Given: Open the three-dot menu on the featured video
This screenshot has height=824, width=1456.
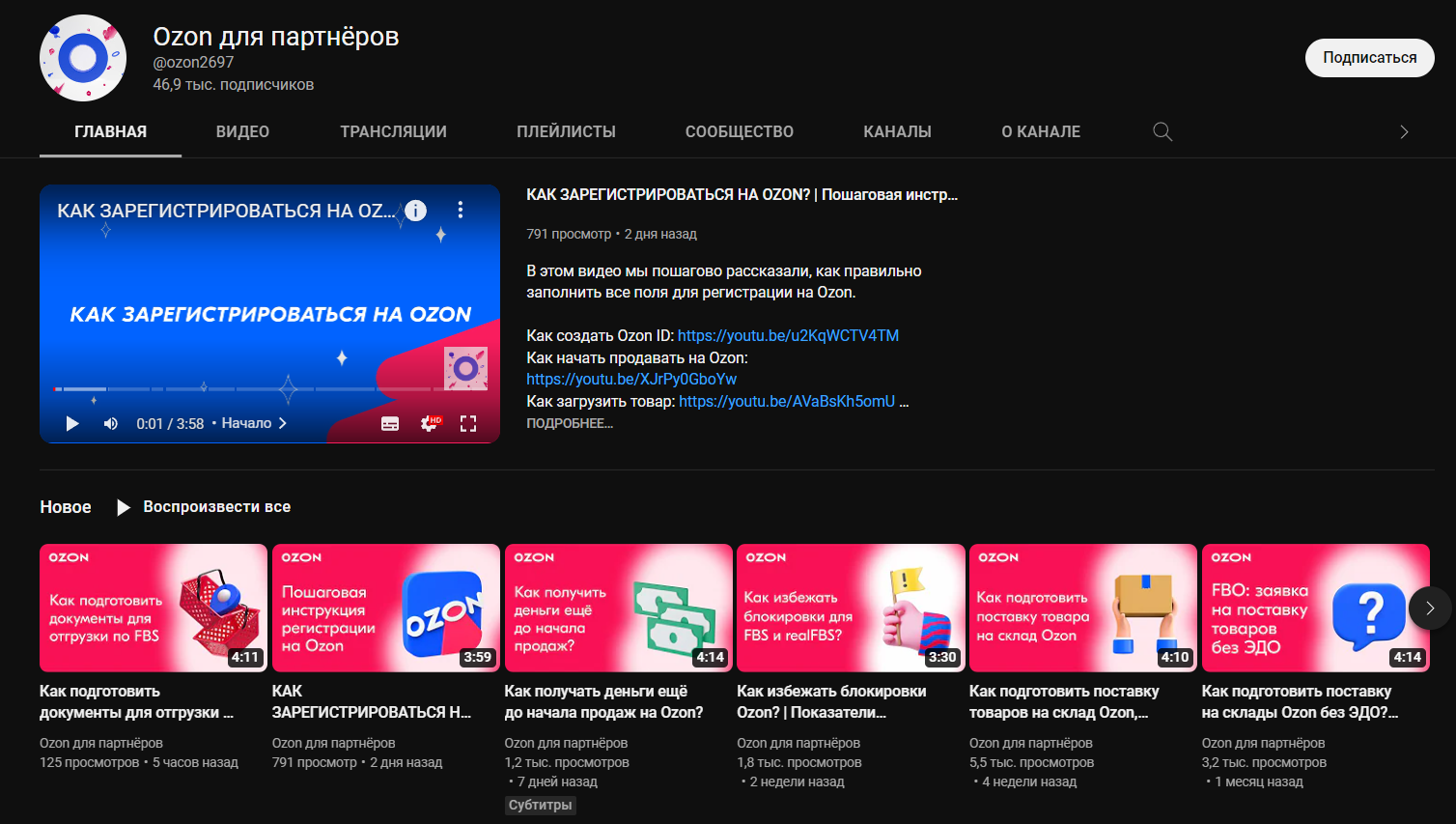Looking at the screenshot, I should [461, 210].
